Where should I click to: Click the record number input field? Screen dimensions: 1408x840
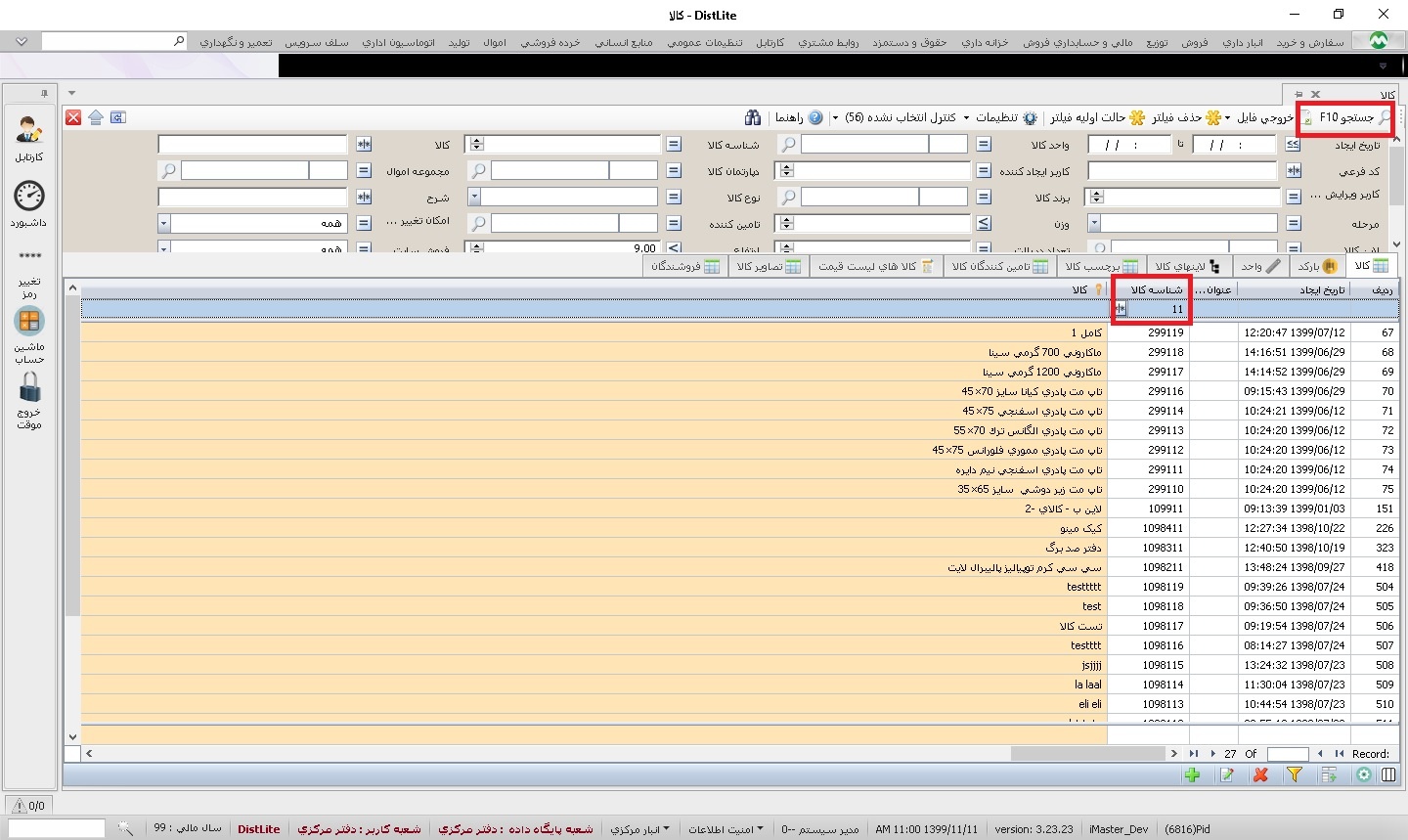(x=1287, y=754)
